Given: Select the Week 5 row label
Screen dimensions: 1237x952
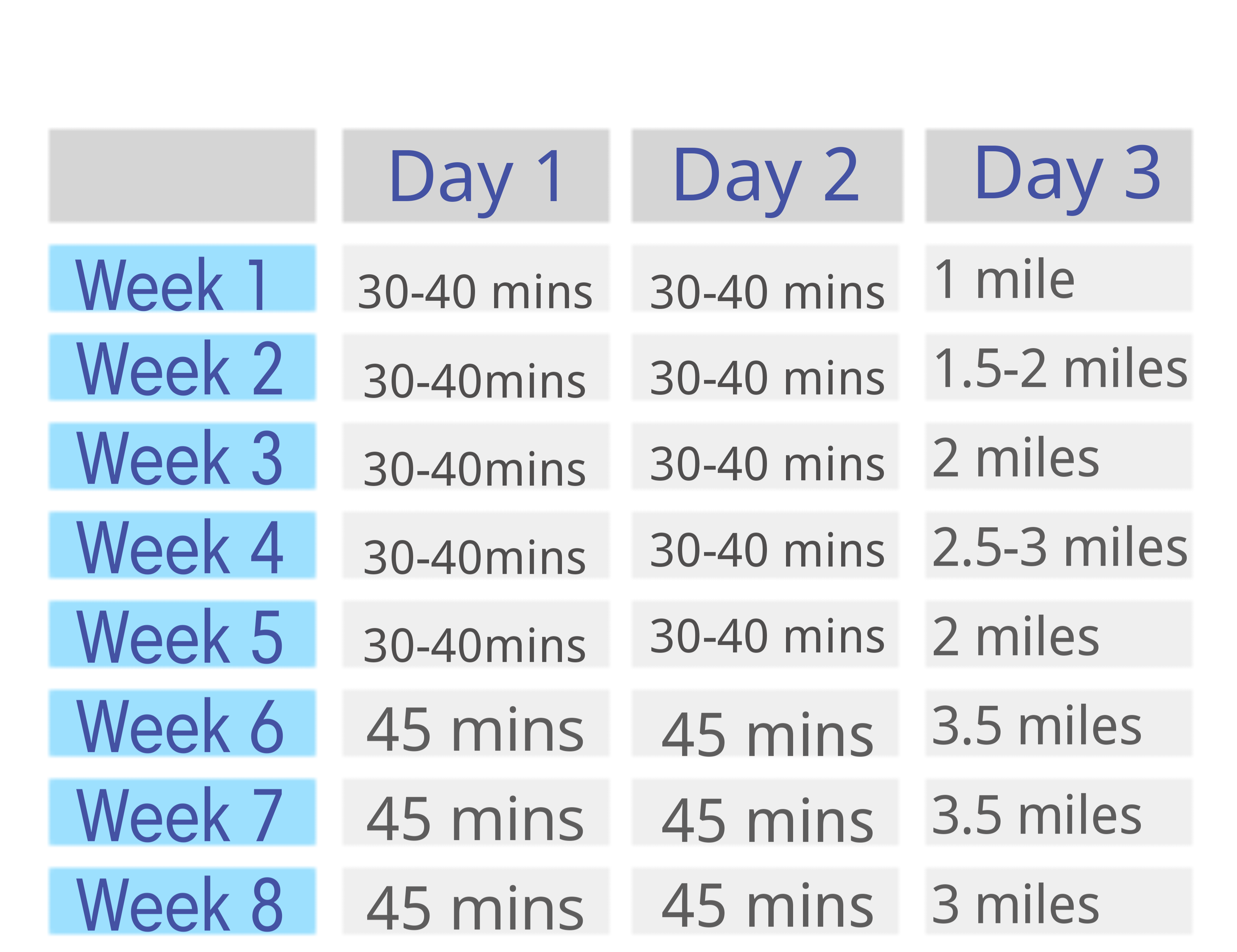Looking at the screenshot, I should coord(182,634).
